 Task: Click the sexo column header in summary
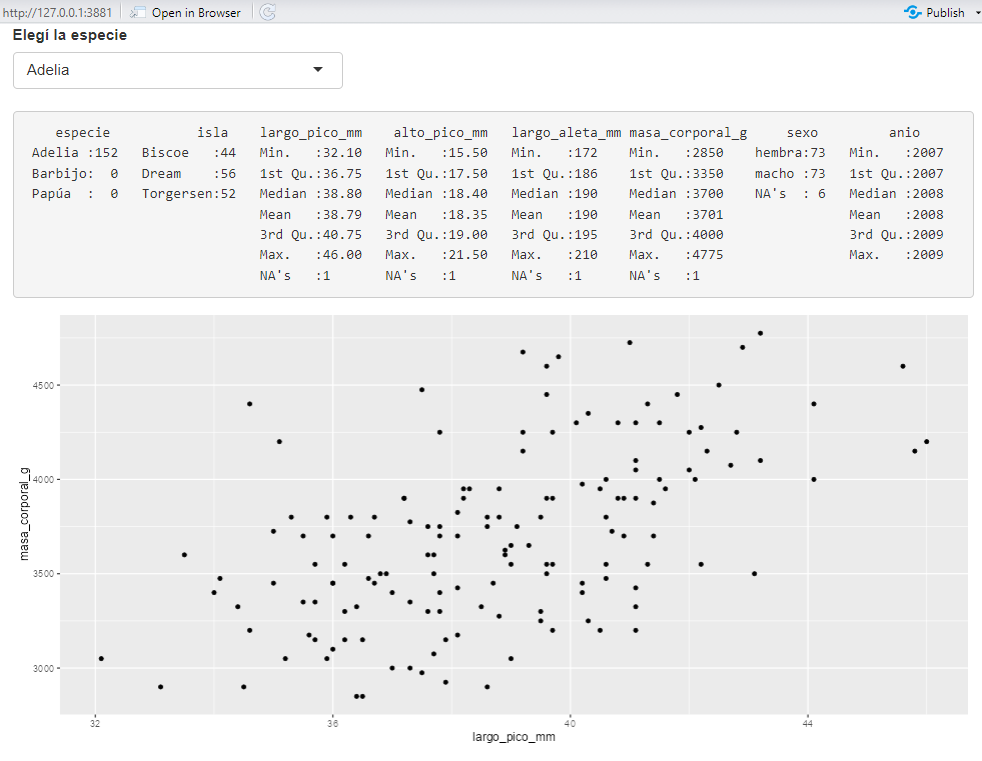click(x=802, y=132)
